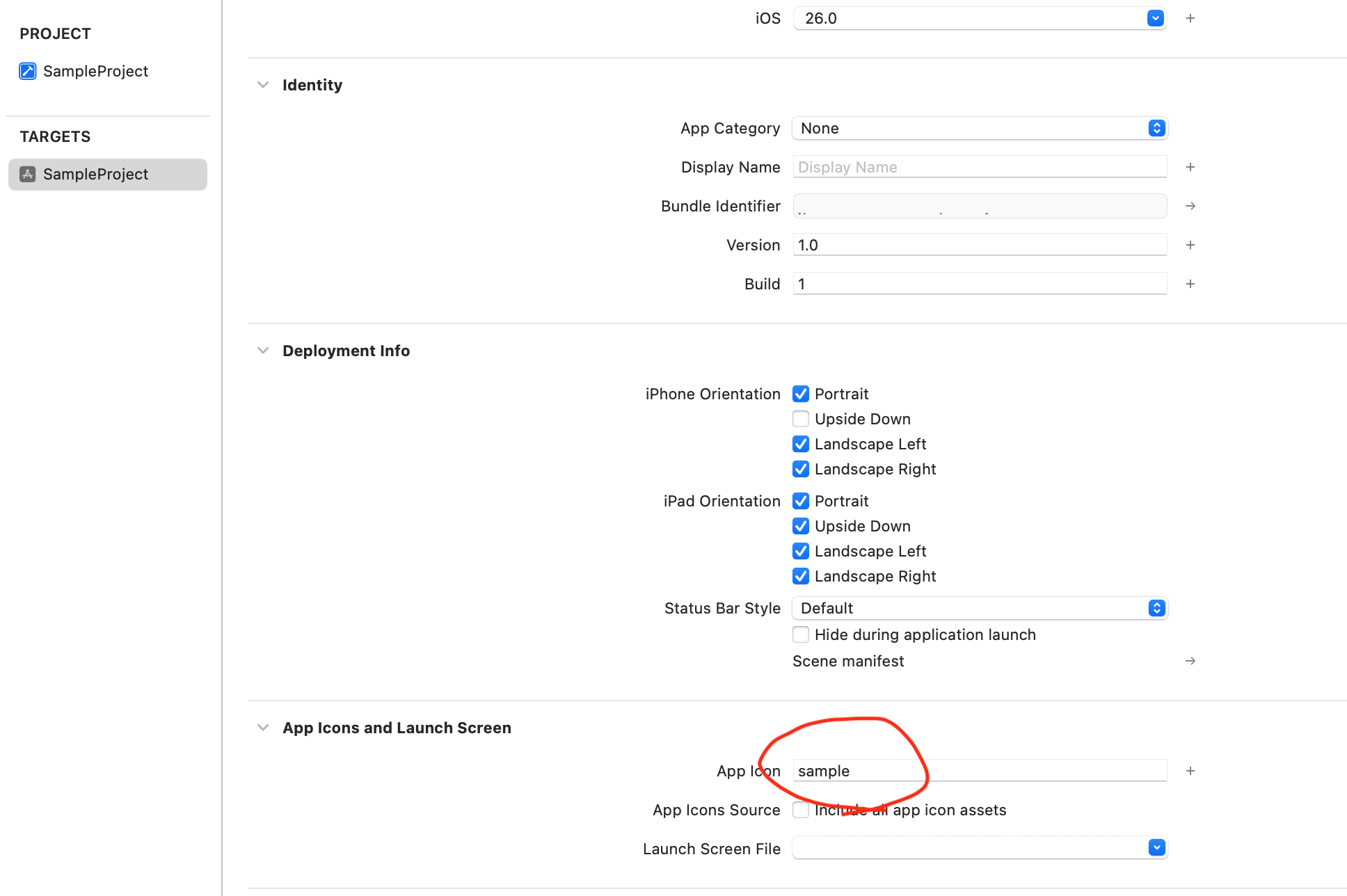Collapse the Deployment Info section
Image resolution: width=1347 pixels, height=896 pixels.
point(263,351)
